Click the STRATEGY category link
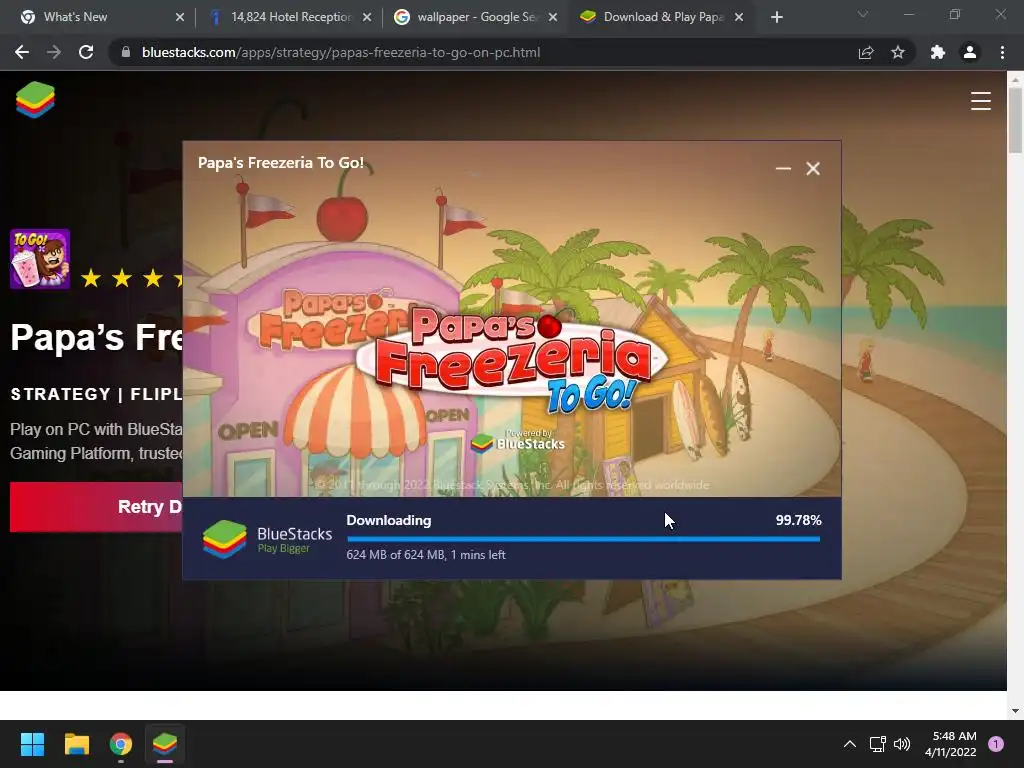This screenshot has width=1024, height=768. click(61, 394)
